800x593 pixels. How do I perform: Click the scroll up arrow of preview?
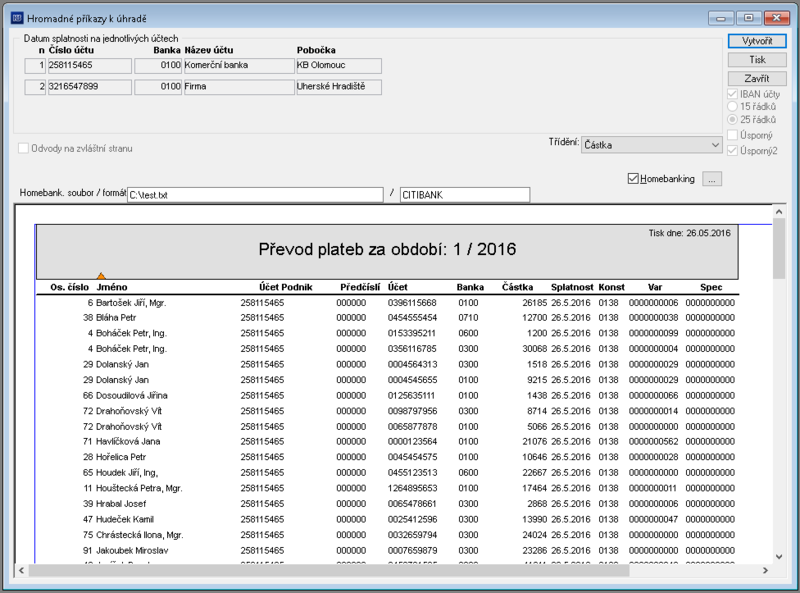click(x=779, y=211)
